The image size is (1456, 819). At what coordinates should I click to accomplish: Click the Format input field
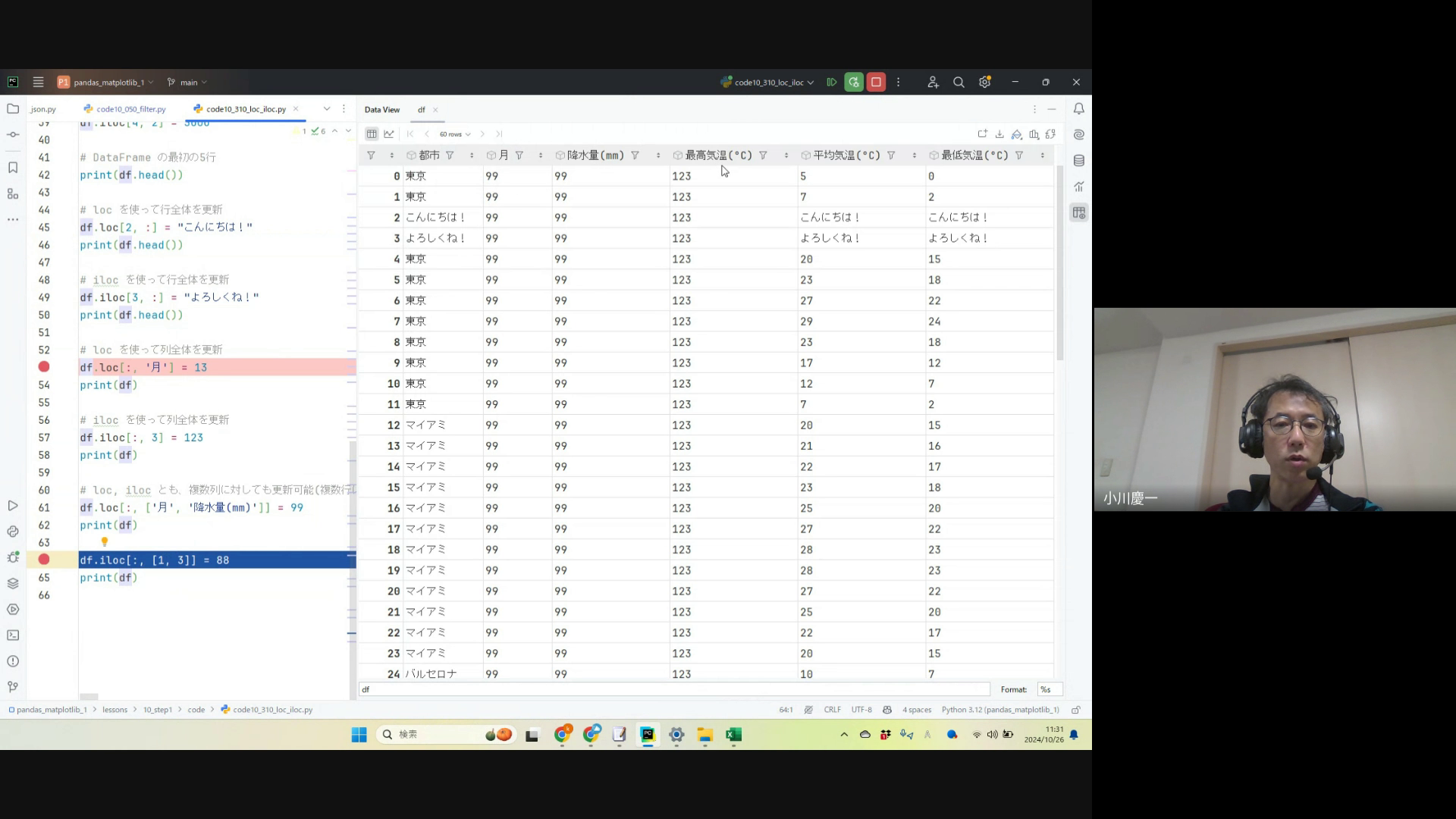click(1050, 690)
